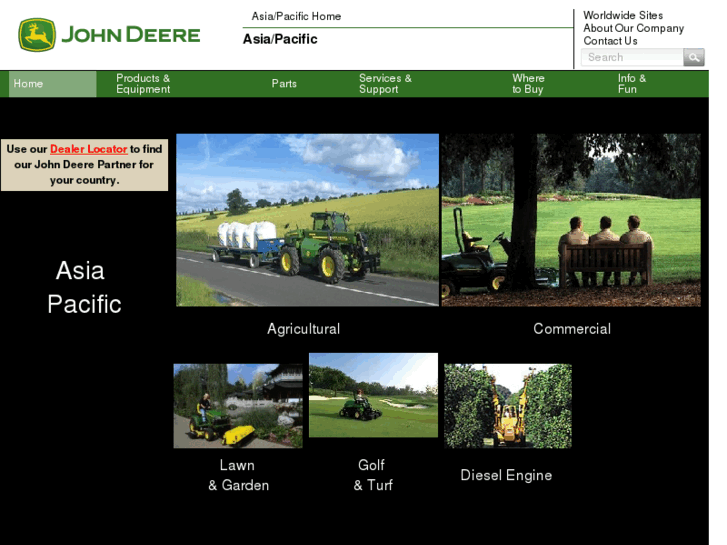
Task: Click into the Search input field
Action: click(x=632, y=58)
